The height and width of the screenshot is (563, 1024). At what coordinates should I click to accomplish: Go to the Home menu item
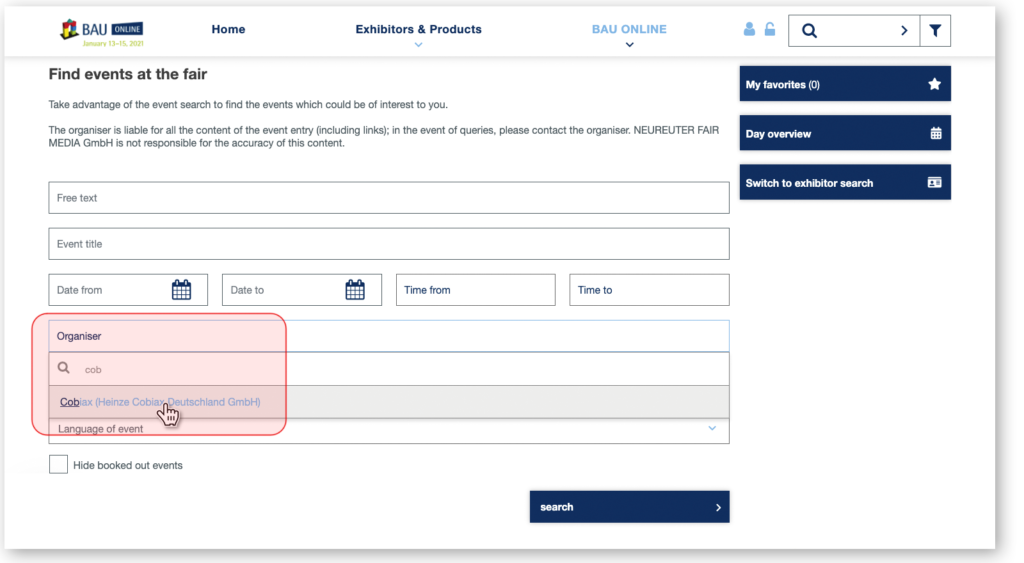[x=228, y=30]
